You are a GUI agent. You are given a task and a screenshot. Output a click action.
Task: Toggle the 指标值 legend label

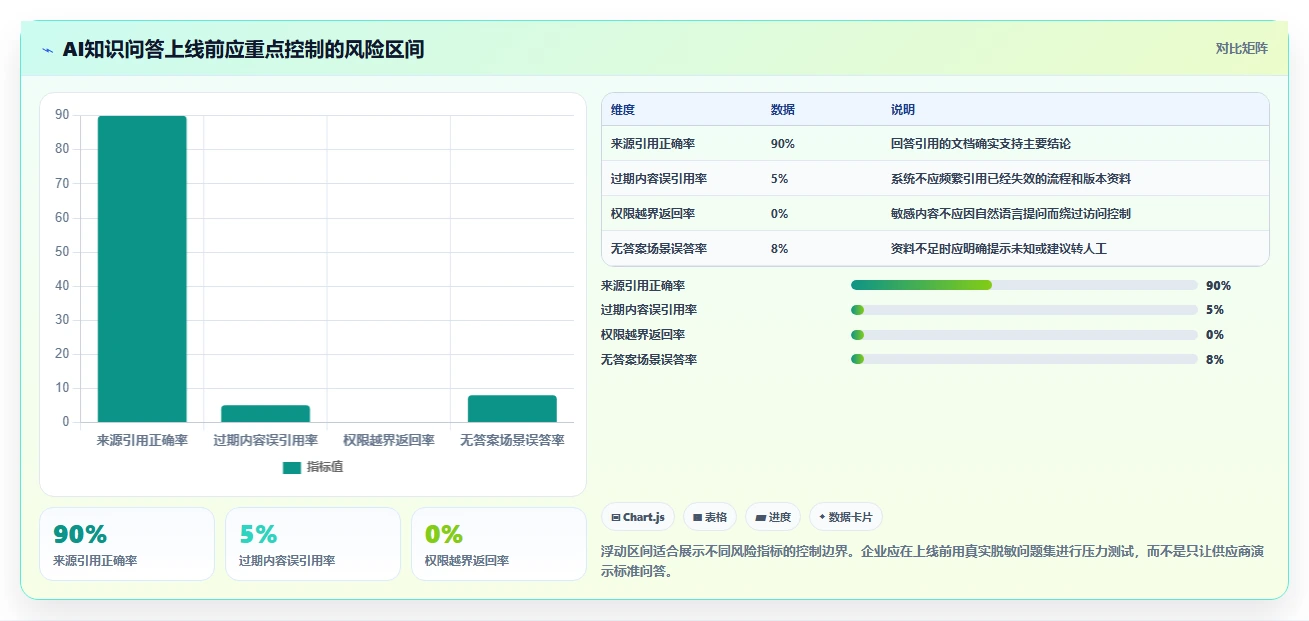[x=325, y=467]
